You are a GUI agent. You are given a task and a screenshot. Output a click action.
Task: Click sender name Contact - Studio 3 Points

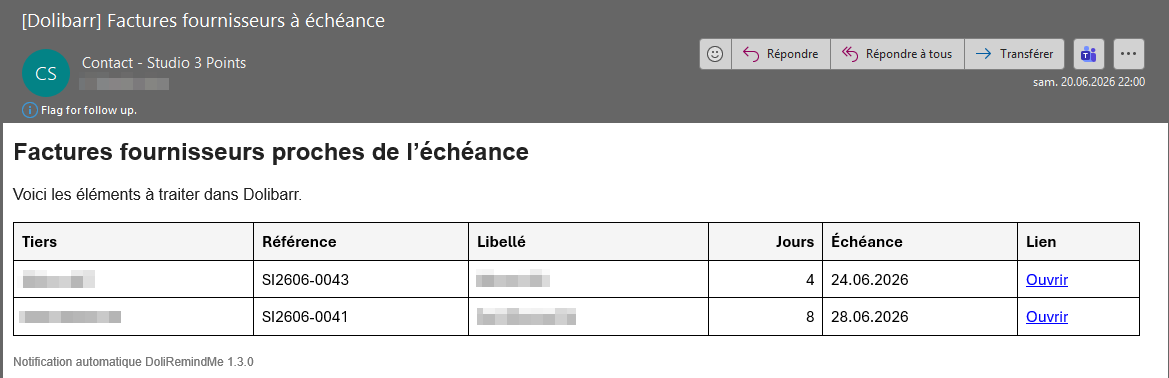coord(164,63)
